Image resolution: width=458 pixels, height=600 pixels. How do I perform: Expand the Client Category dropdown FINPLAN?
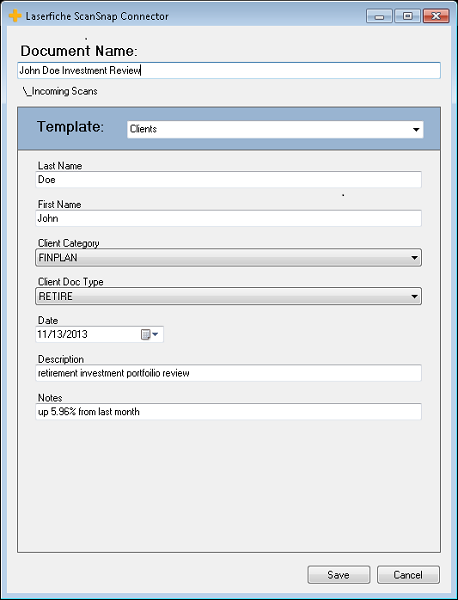[228, 258]
